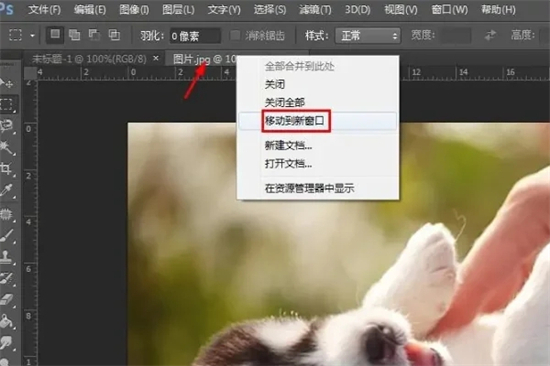Select the Magic Wand tool
Viewport: 550px width, 366px height.
[x=6, y=147]
